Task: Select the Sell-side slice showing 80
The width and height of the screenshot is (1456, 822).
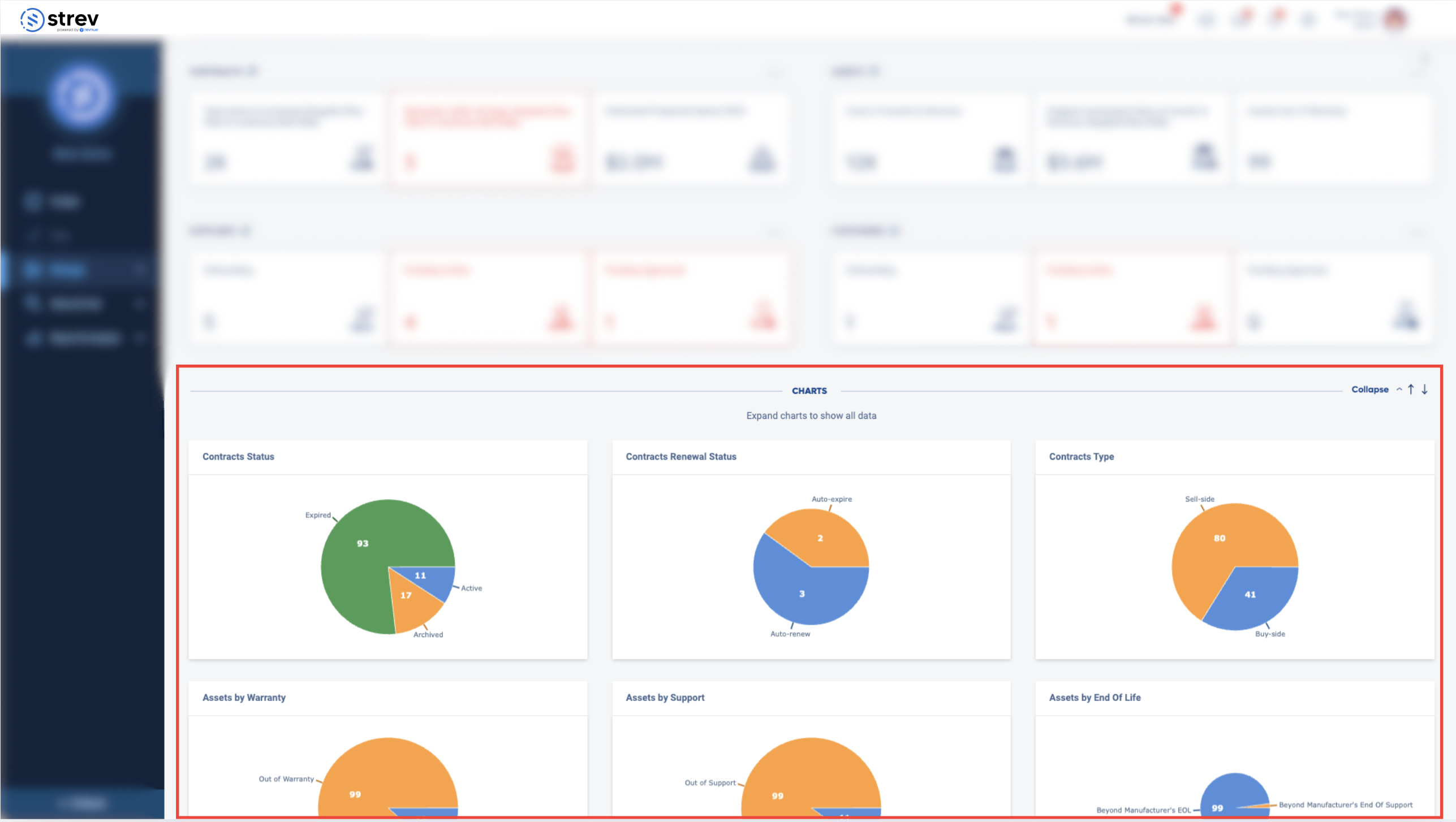Action: 1219,538
